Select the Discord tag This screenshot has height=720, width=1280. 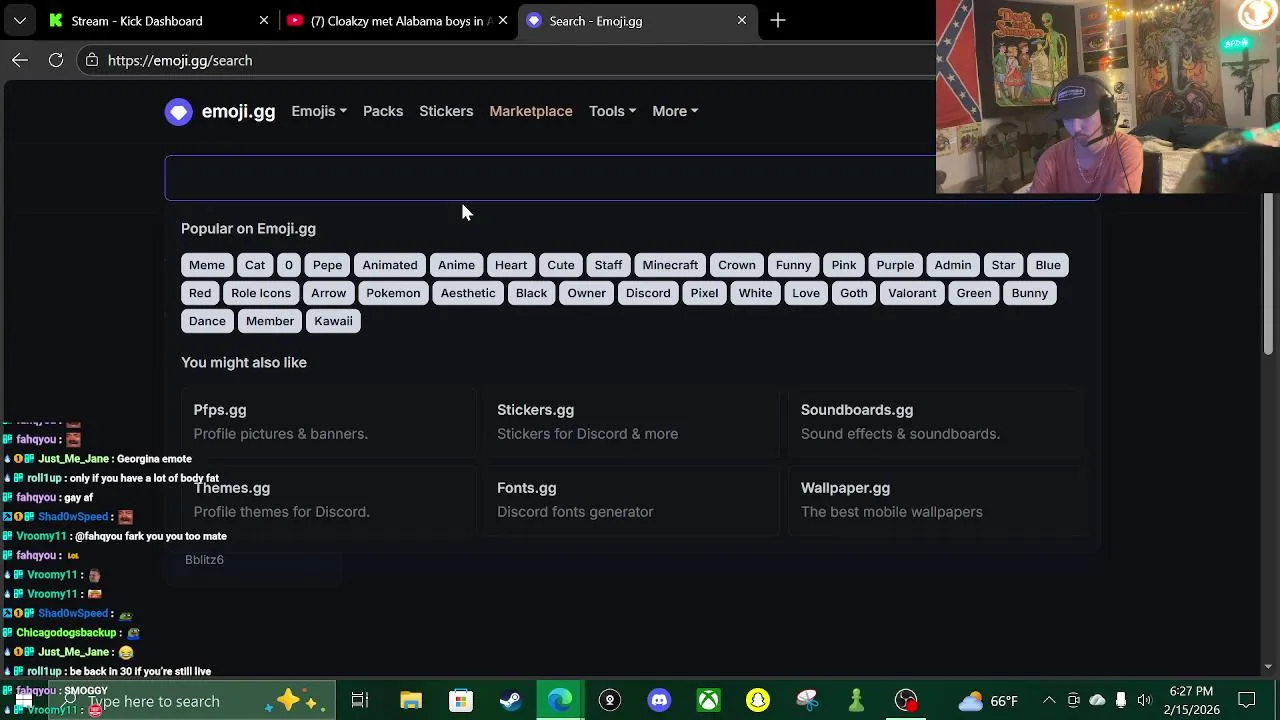coord(648,293)
